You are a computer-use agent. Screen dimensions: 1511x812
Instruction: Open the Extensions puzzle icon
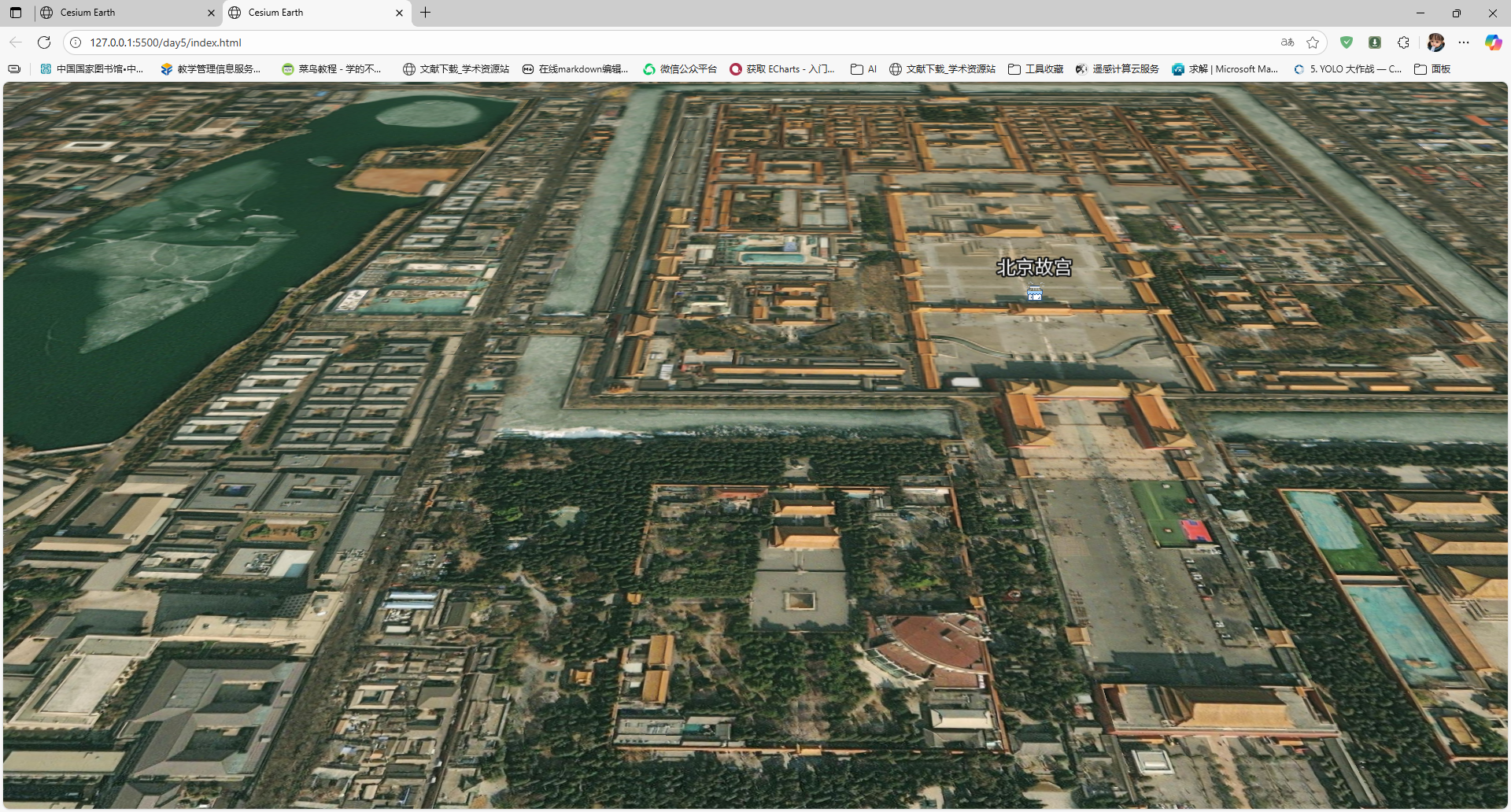click(x=1403, y=42)
